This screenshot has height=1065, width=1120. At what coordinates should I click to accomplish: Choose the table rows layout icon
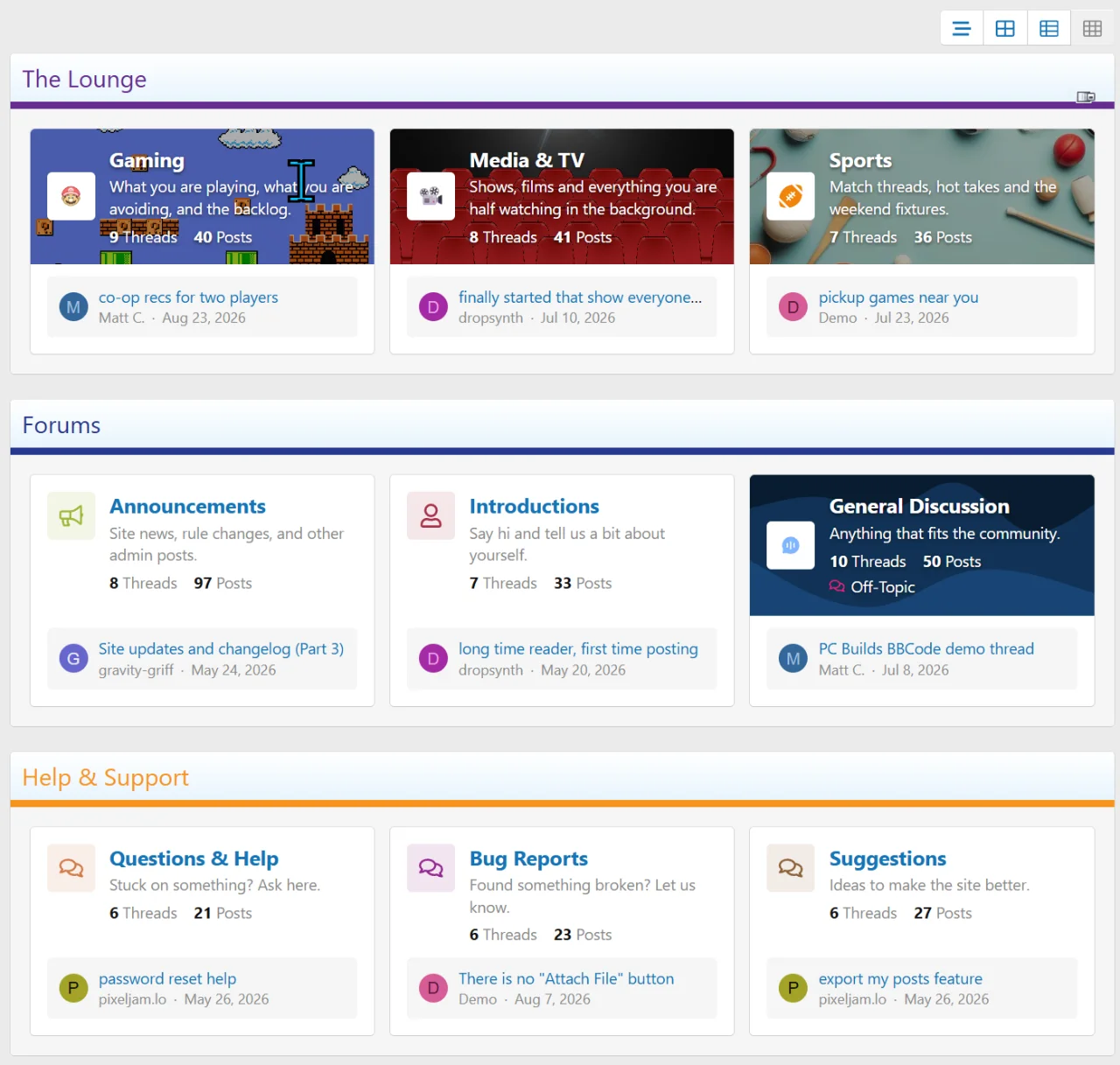click(1049, 29)
